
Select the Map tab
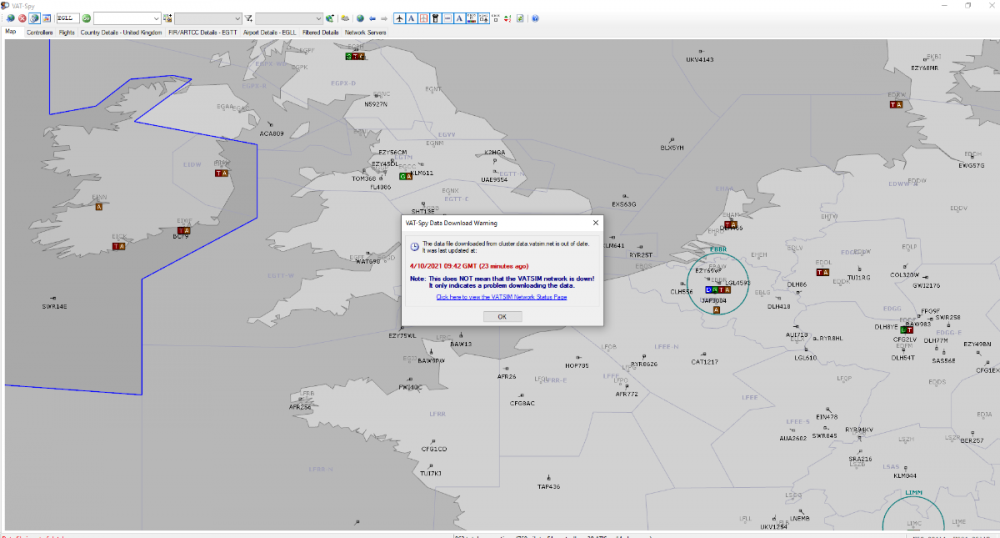click(x=11, y=32)
